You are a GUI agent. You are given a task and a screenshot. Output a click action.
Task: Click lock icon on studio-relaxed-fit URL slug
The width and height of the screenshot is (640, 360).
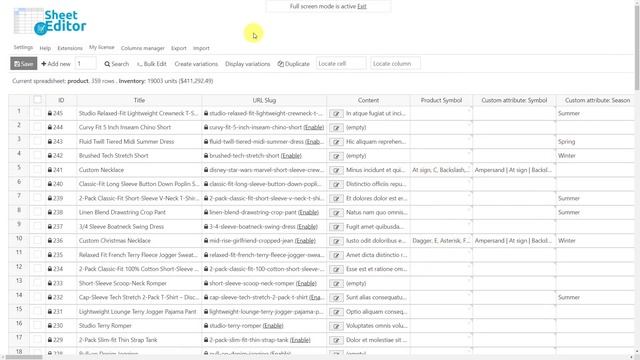point(206,113)
